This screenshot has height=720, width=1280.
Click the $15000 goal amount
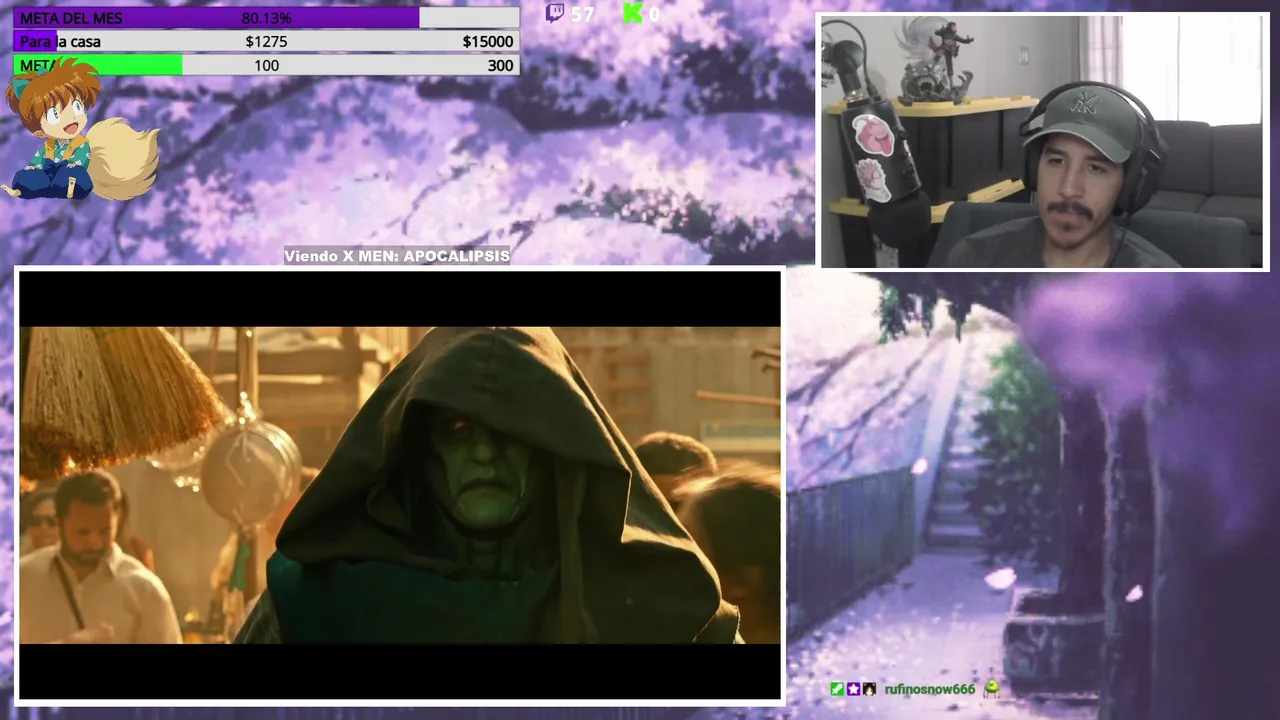(488, 42)
